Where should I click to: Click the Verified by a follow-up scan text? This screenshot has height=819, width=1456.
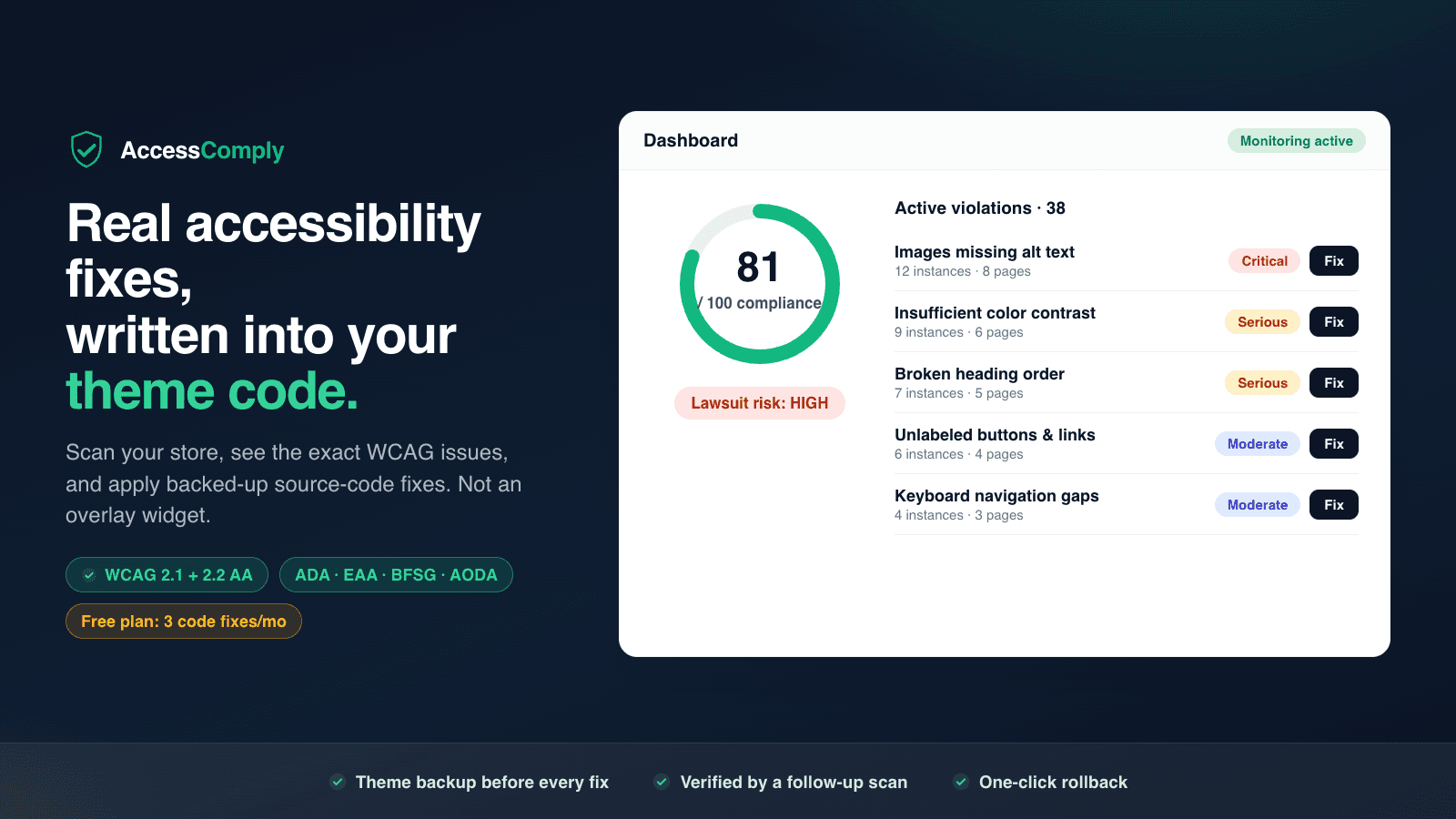(794, 783)
